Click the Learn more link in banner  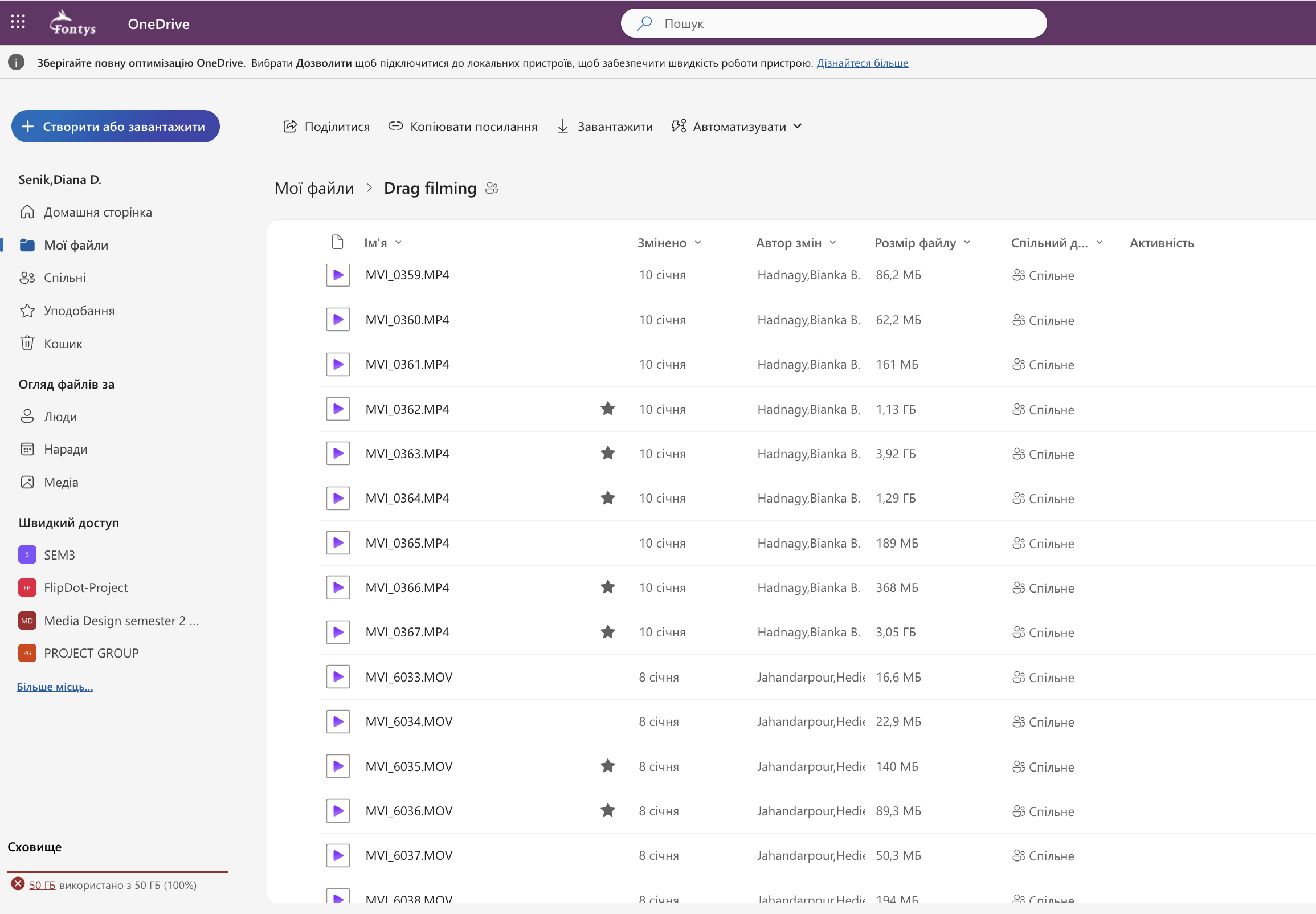tap(862, 63)
